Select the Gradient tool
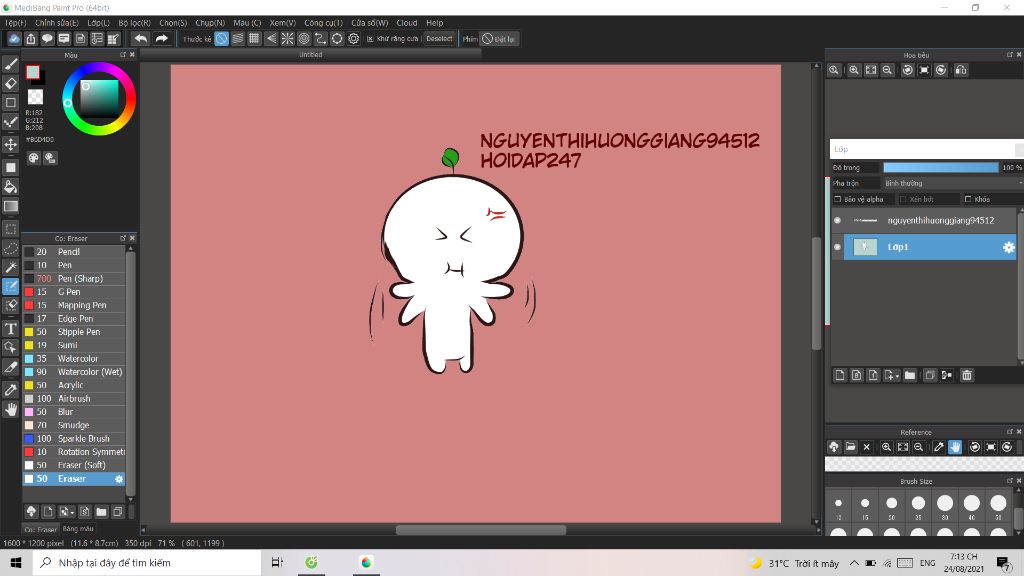Viewport: 1024px width, 576px height. pyautogui.click(x=10, y=206)
